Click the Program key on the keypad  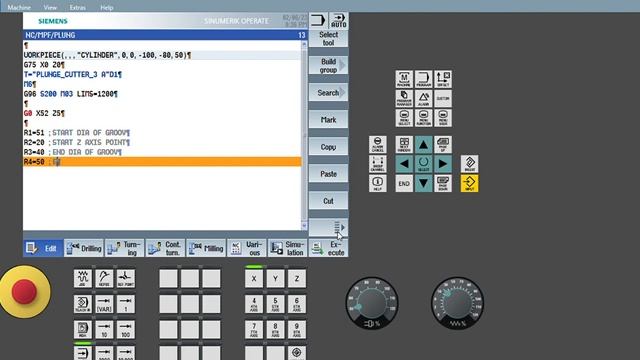pos(423,79)
